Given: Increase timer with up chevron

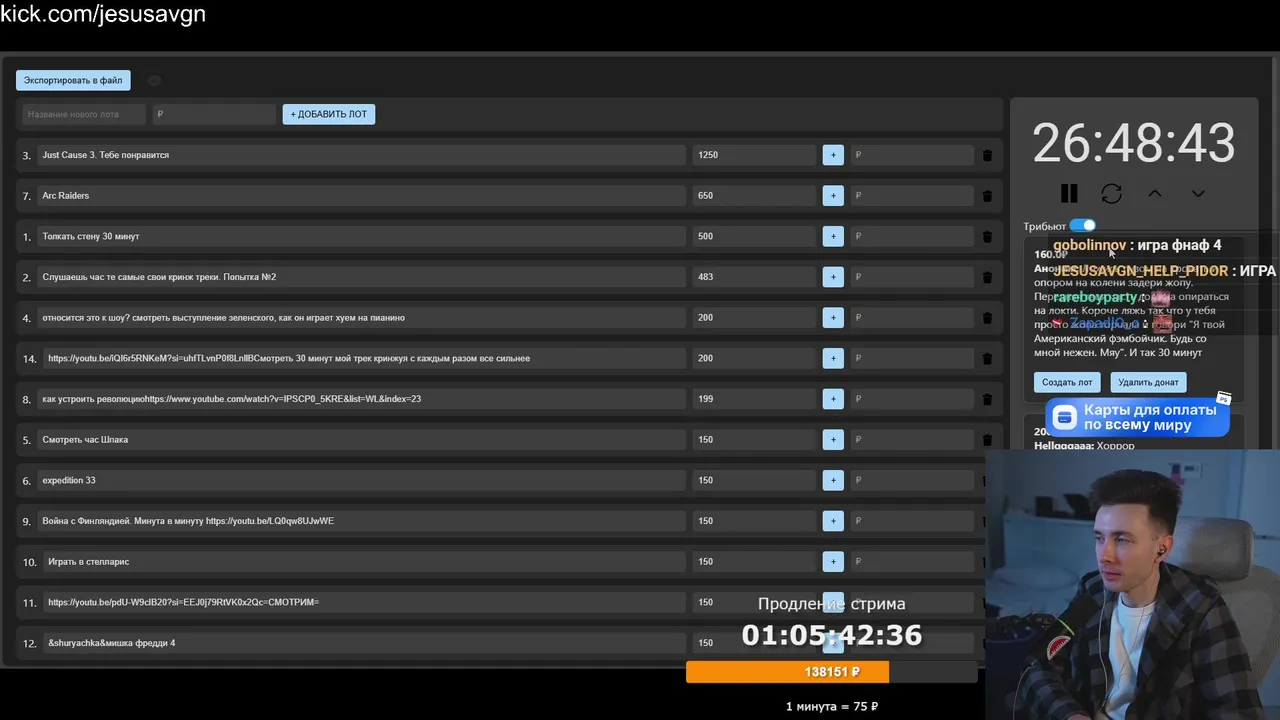Looking at the screenshot, I should click(1154, 193).
